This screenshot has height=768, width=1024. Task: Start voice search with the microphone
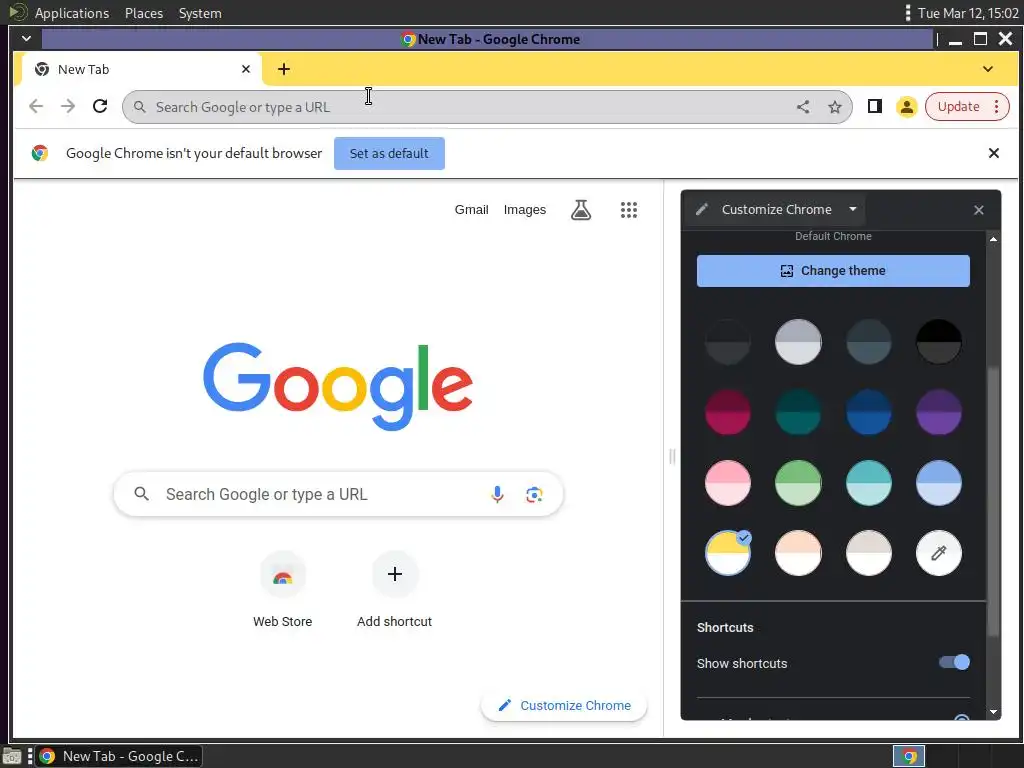point(497,494)
